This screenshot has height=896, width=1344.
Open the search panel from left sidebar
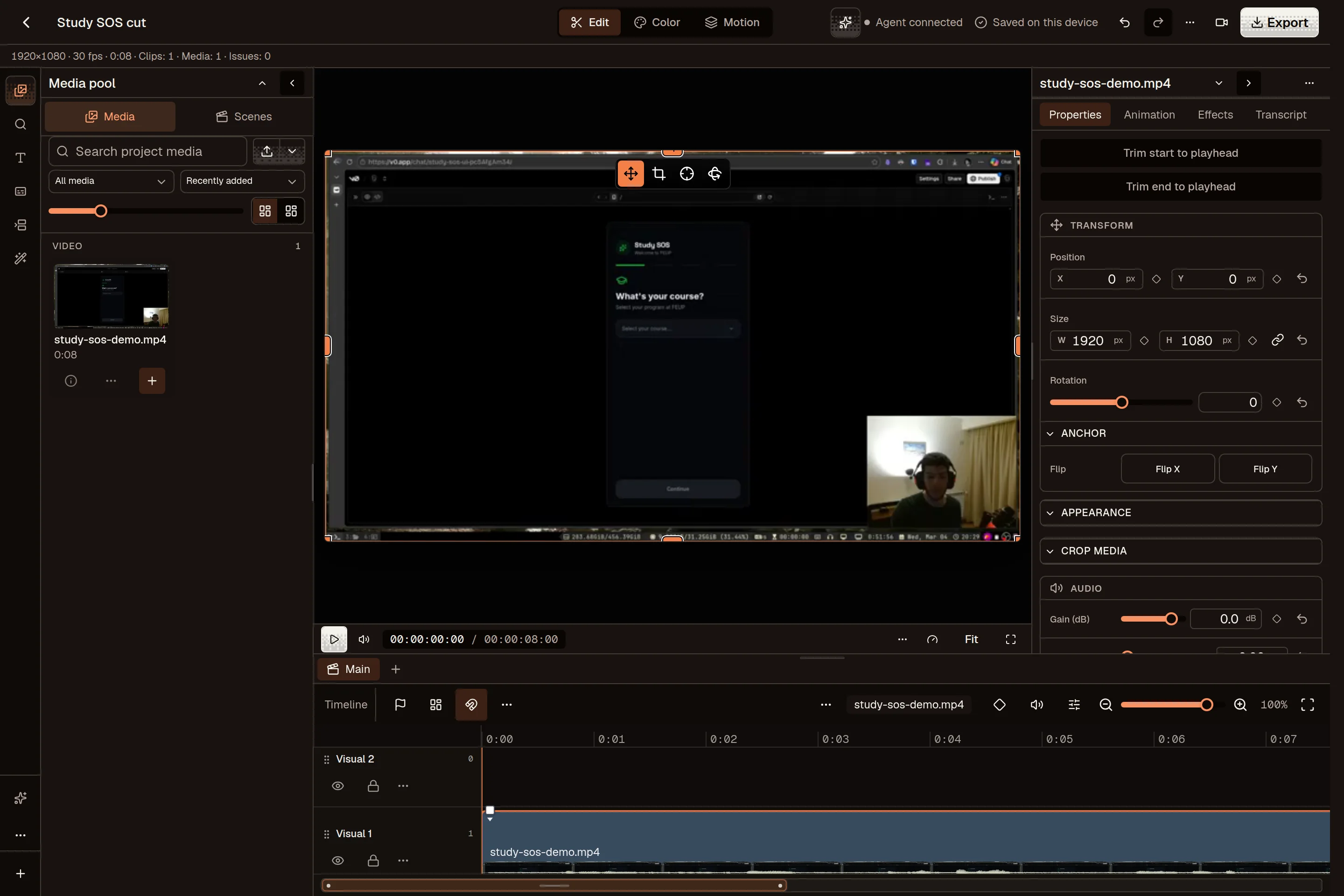coord(21,124)
